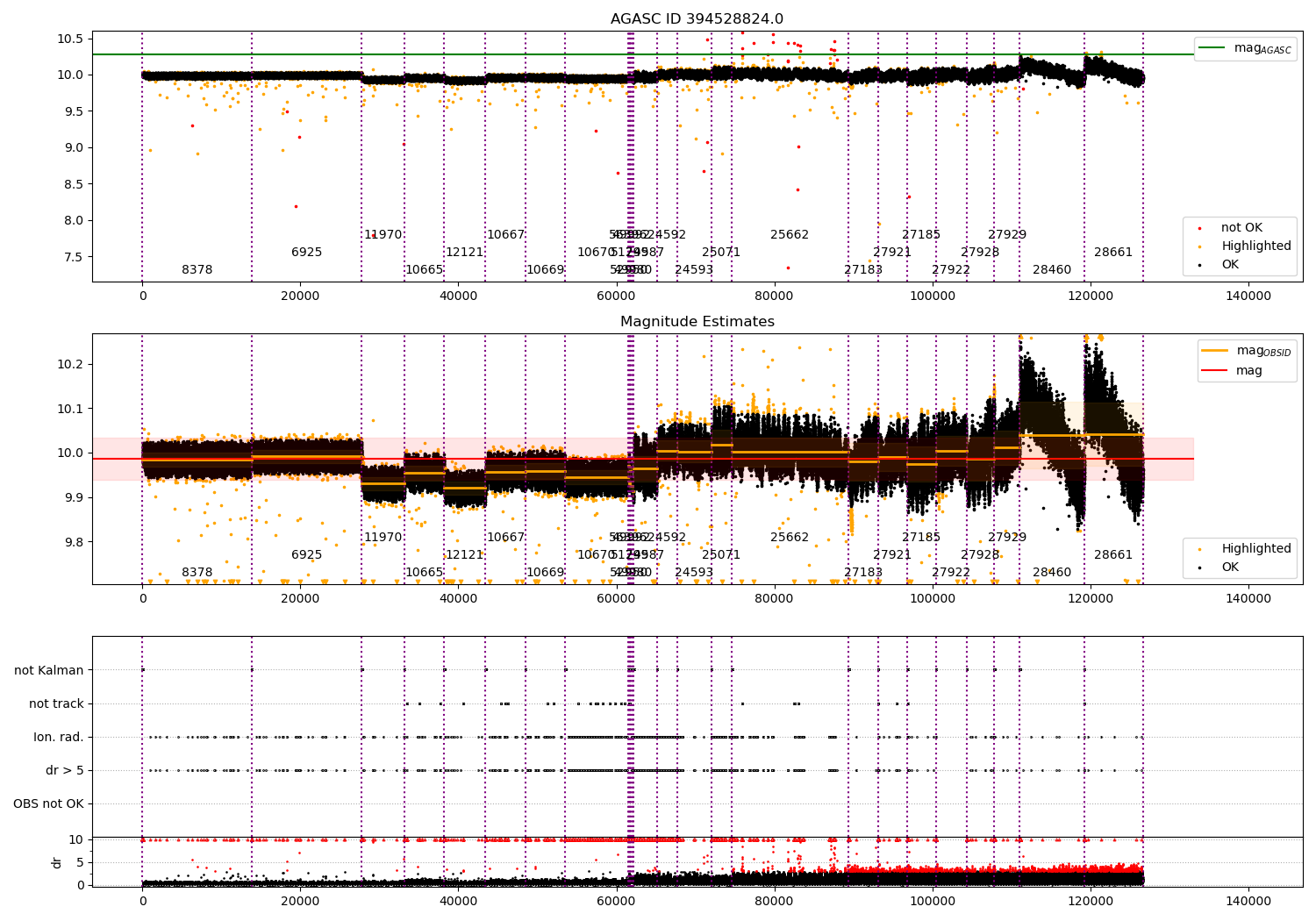
Task: Click OBSID label 10669 in the top plot
Action: 546,270
